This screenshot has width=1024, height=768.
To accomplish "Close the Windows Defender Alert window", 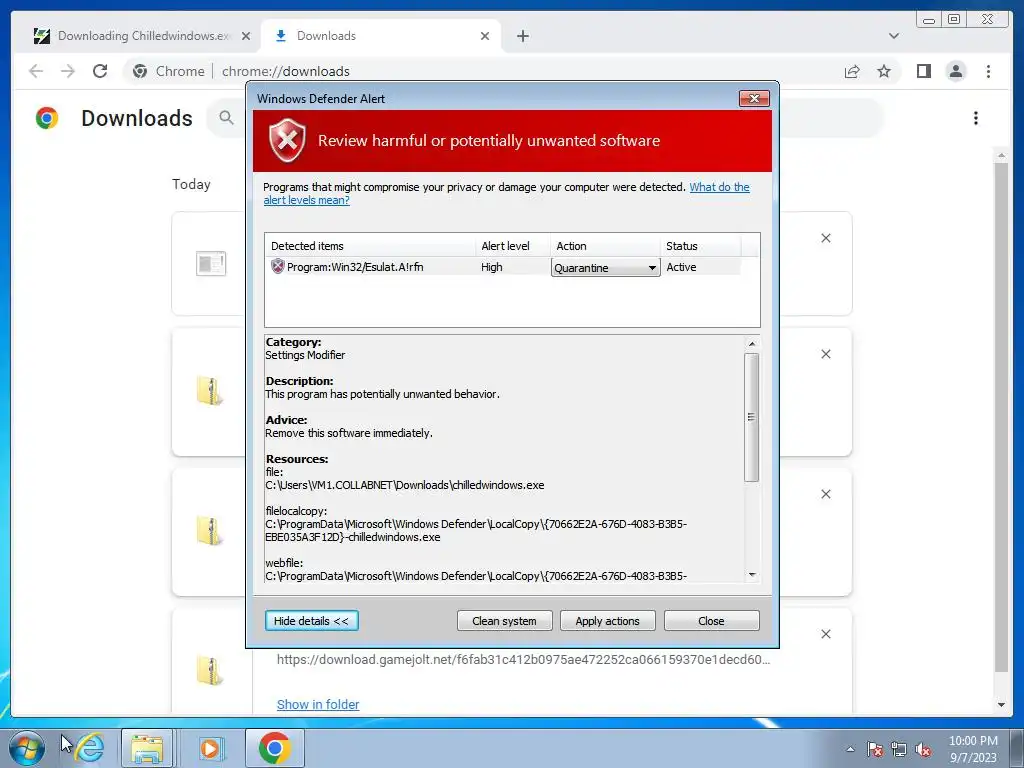I will (x=754, y=99).
